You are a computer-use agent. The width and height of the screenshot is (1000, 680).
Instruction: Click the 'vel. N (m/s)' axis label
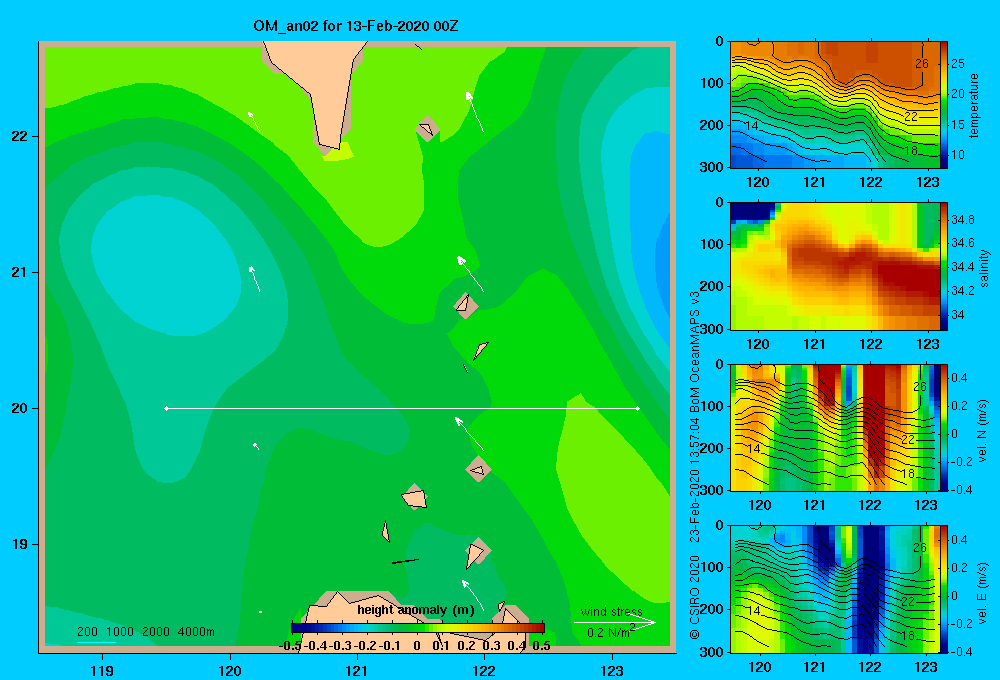(x=983, y=431)
